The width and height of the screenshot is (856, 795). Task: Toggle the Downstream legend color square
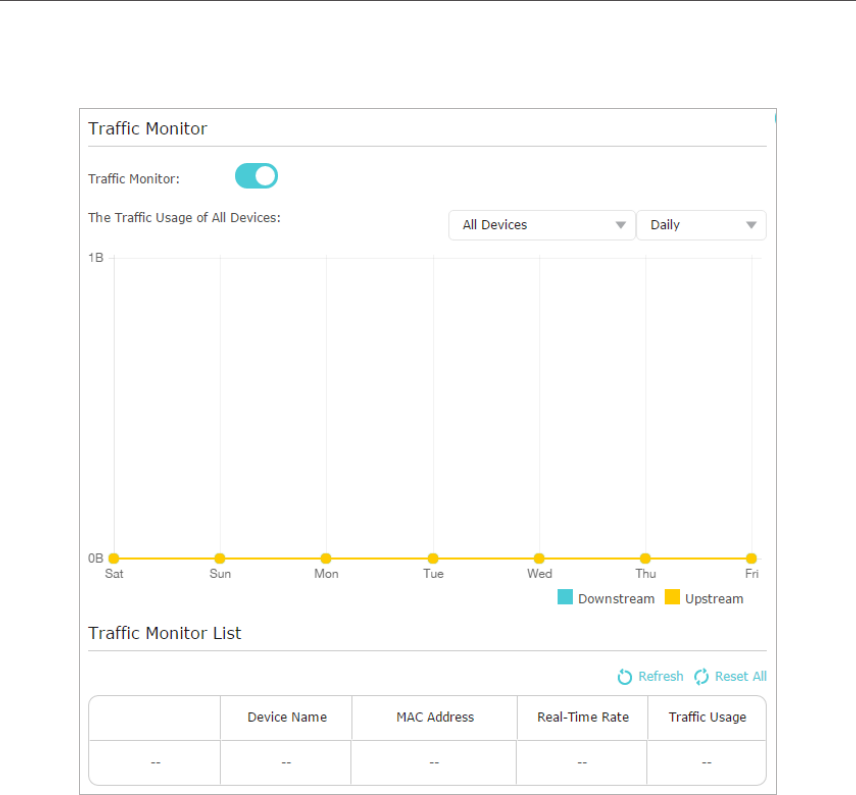(x=565, y=597)
